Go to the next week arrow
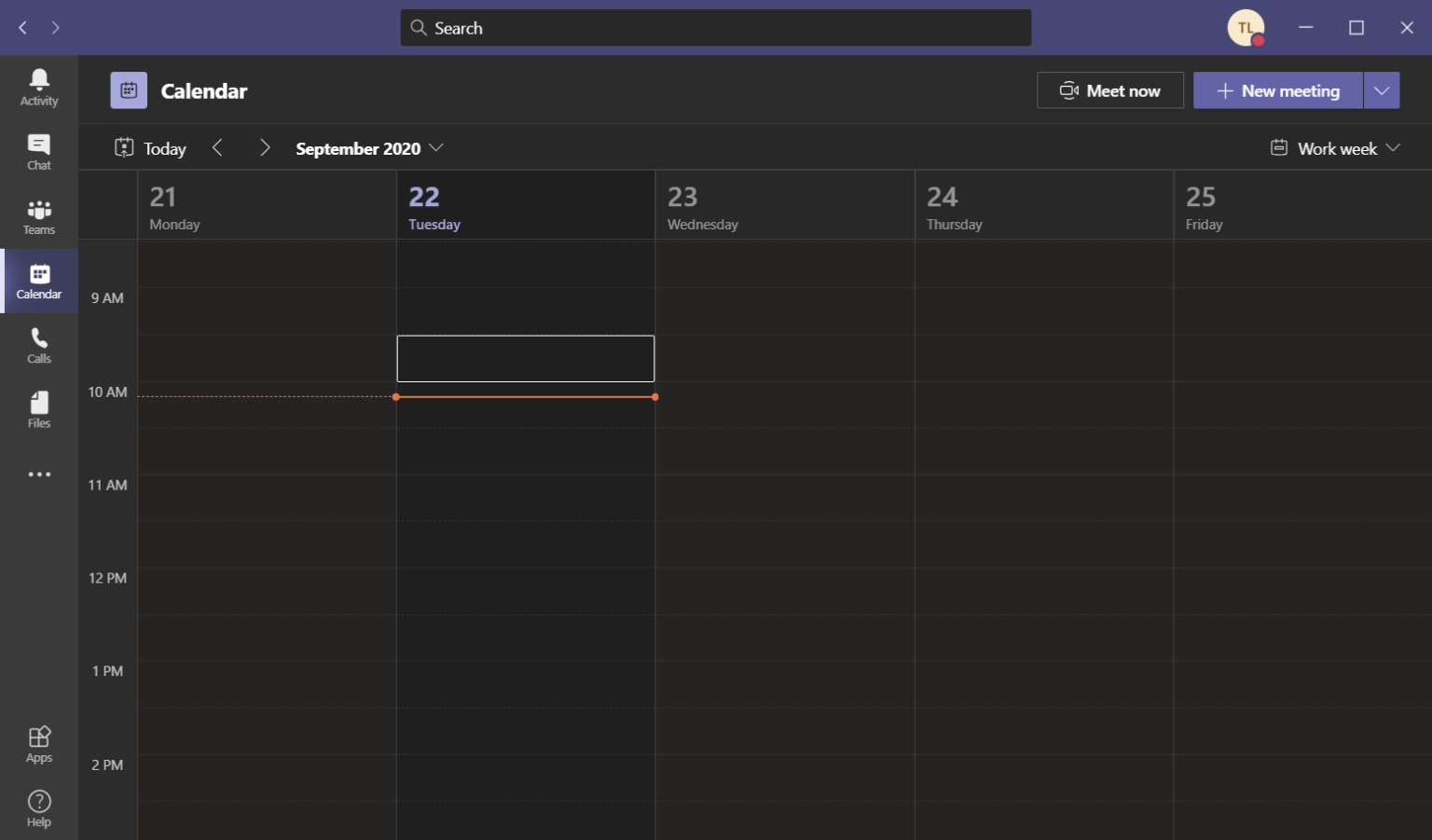The image size is (1432, 840). [265, 147]
